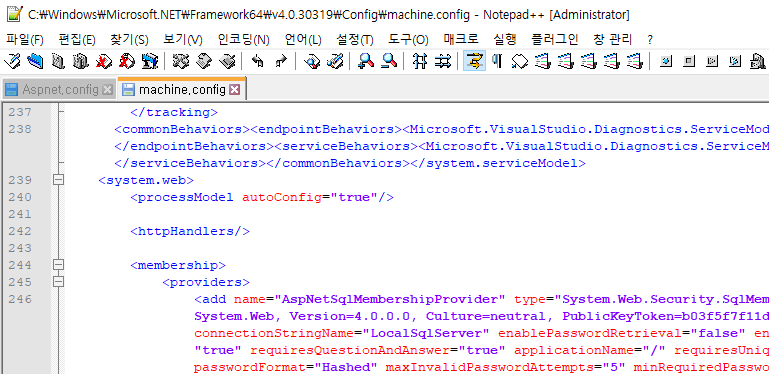
Task: Click the "LocalSqlServer" value
Action: 427,333
